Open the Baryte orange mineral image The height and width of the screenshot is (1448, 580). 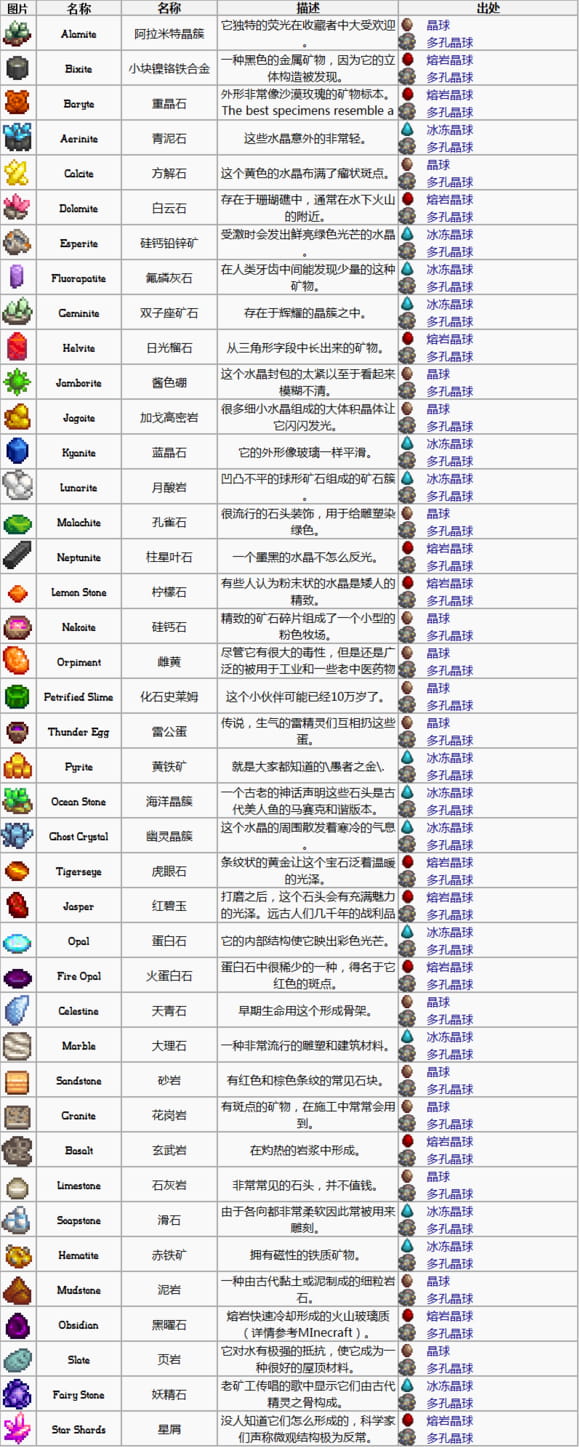(x=17, y=103)
